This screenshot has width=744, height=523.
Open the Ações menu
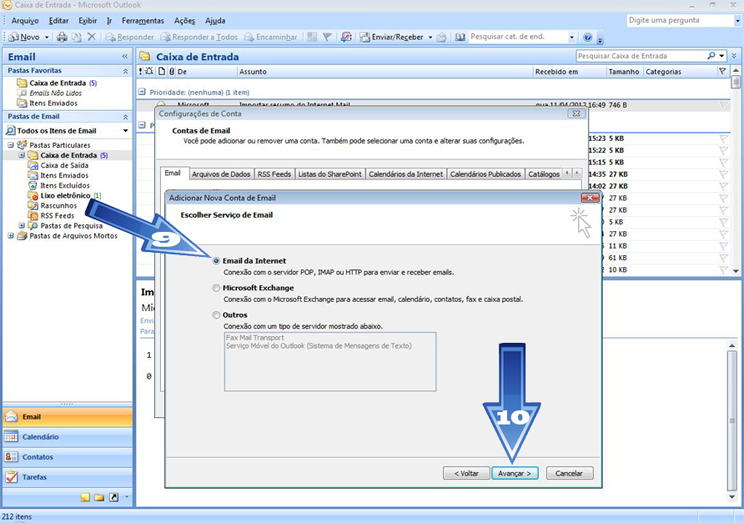tap(185, 21)
